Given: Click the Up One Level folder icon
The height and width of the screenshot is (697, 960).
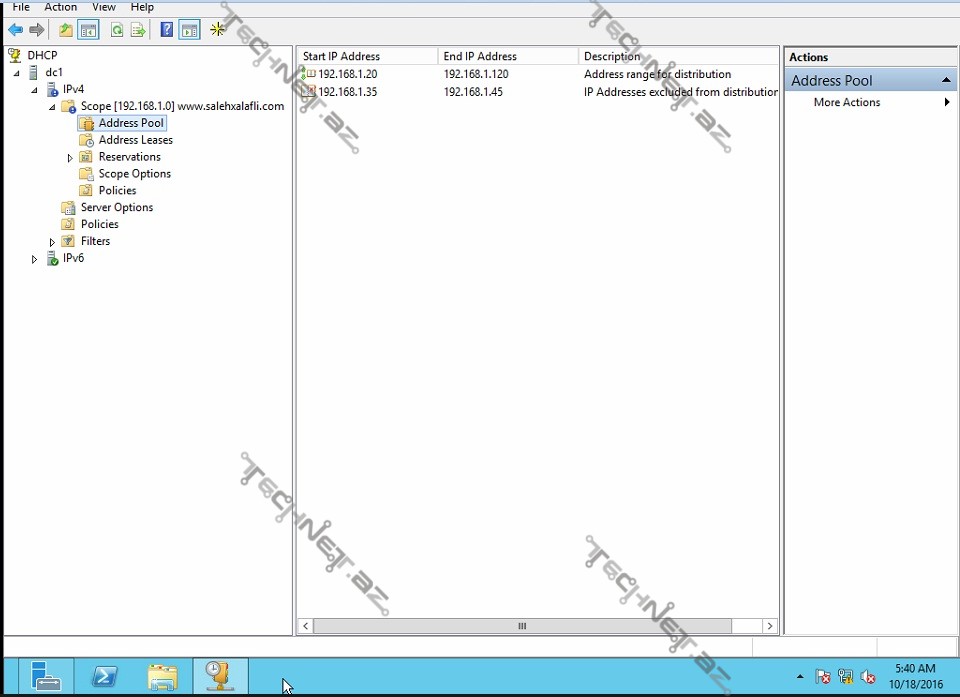Looking at the screenshot, I should 66,30.
